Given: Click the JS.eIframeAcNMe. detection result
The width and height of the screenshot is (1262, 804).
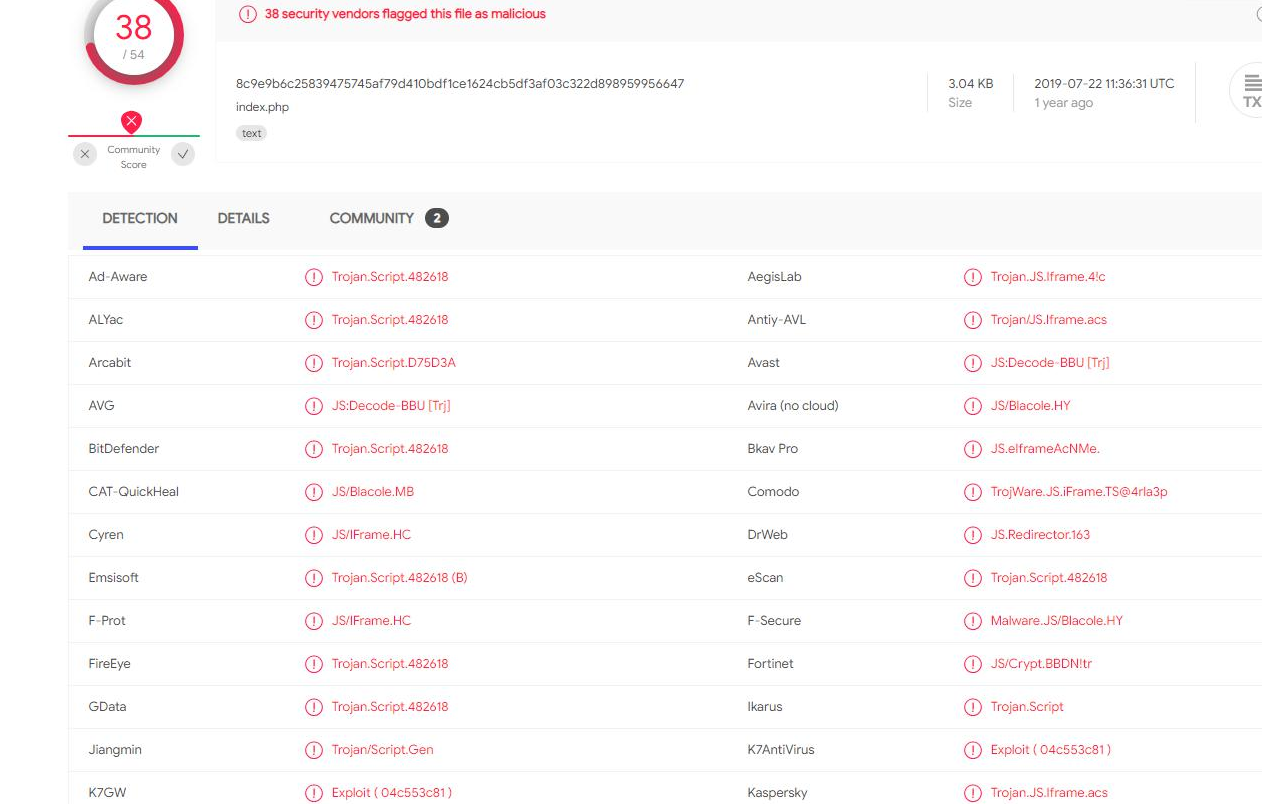Looking at the screenshot, I should 1045,449.
